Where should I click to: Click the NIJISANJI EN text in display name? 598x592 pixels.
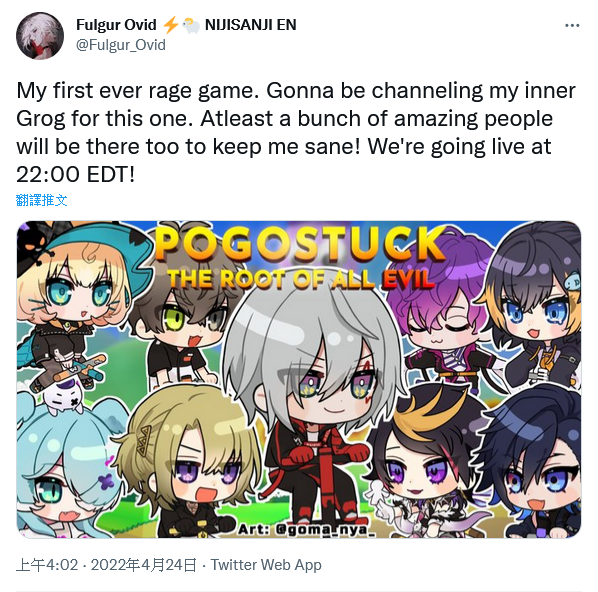point(251,25)
